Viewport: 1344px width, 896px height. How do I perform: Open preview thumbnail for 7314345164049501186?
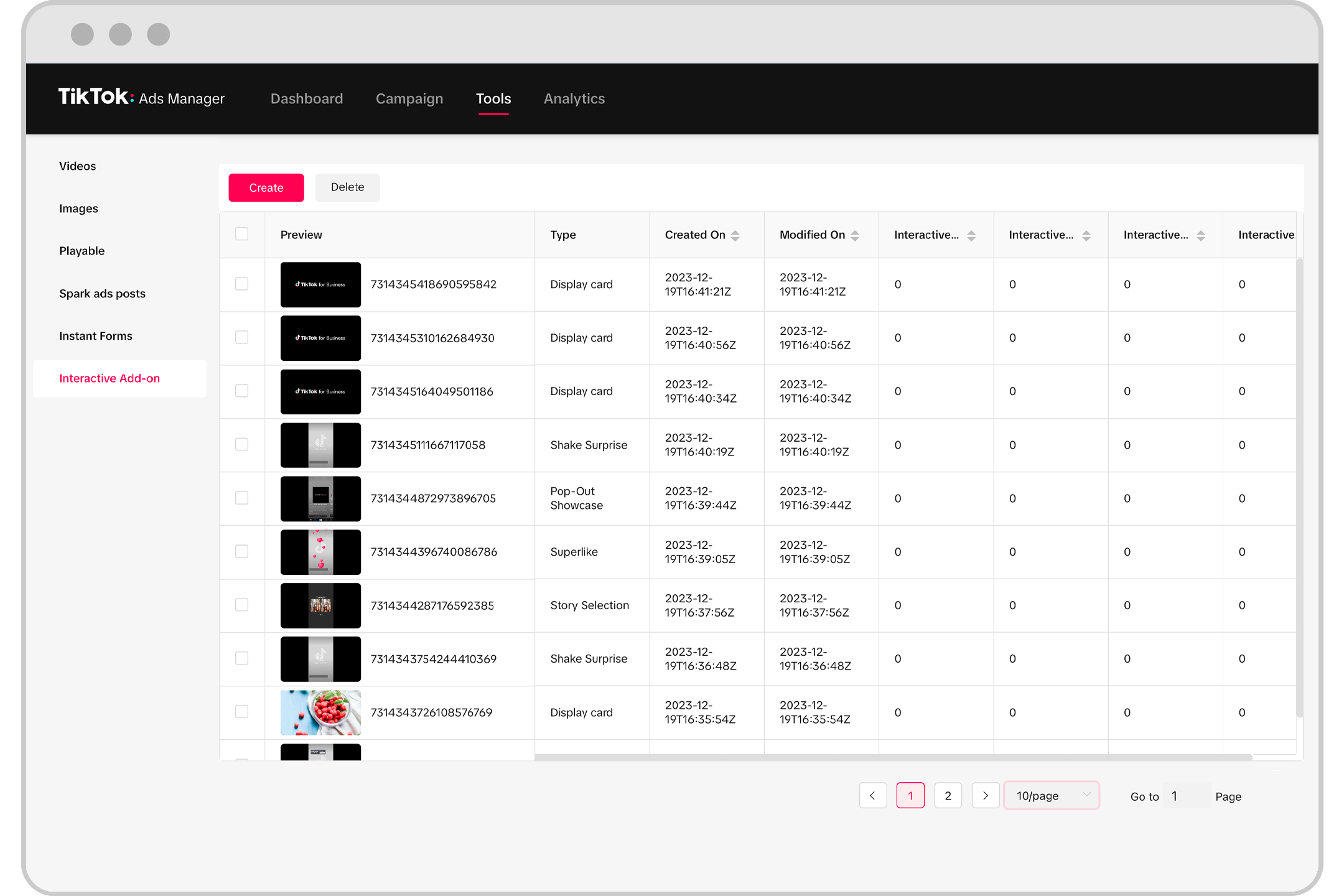(x=320, y=391)
